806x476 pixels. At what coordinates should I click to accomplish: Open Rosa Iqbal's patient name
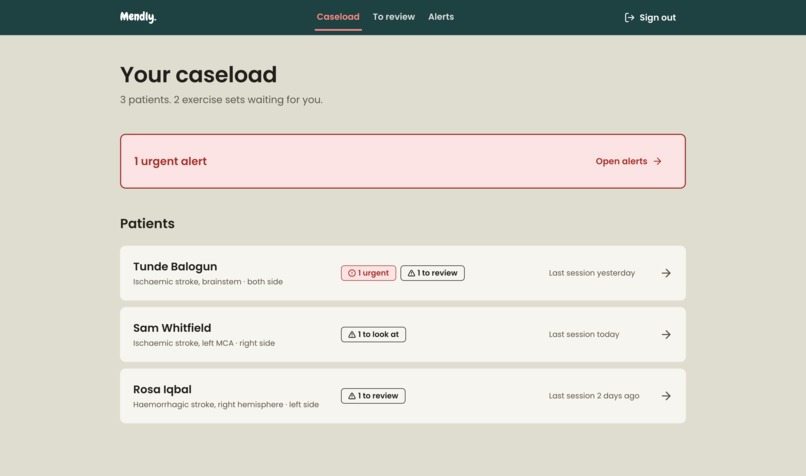click(162, 390)
